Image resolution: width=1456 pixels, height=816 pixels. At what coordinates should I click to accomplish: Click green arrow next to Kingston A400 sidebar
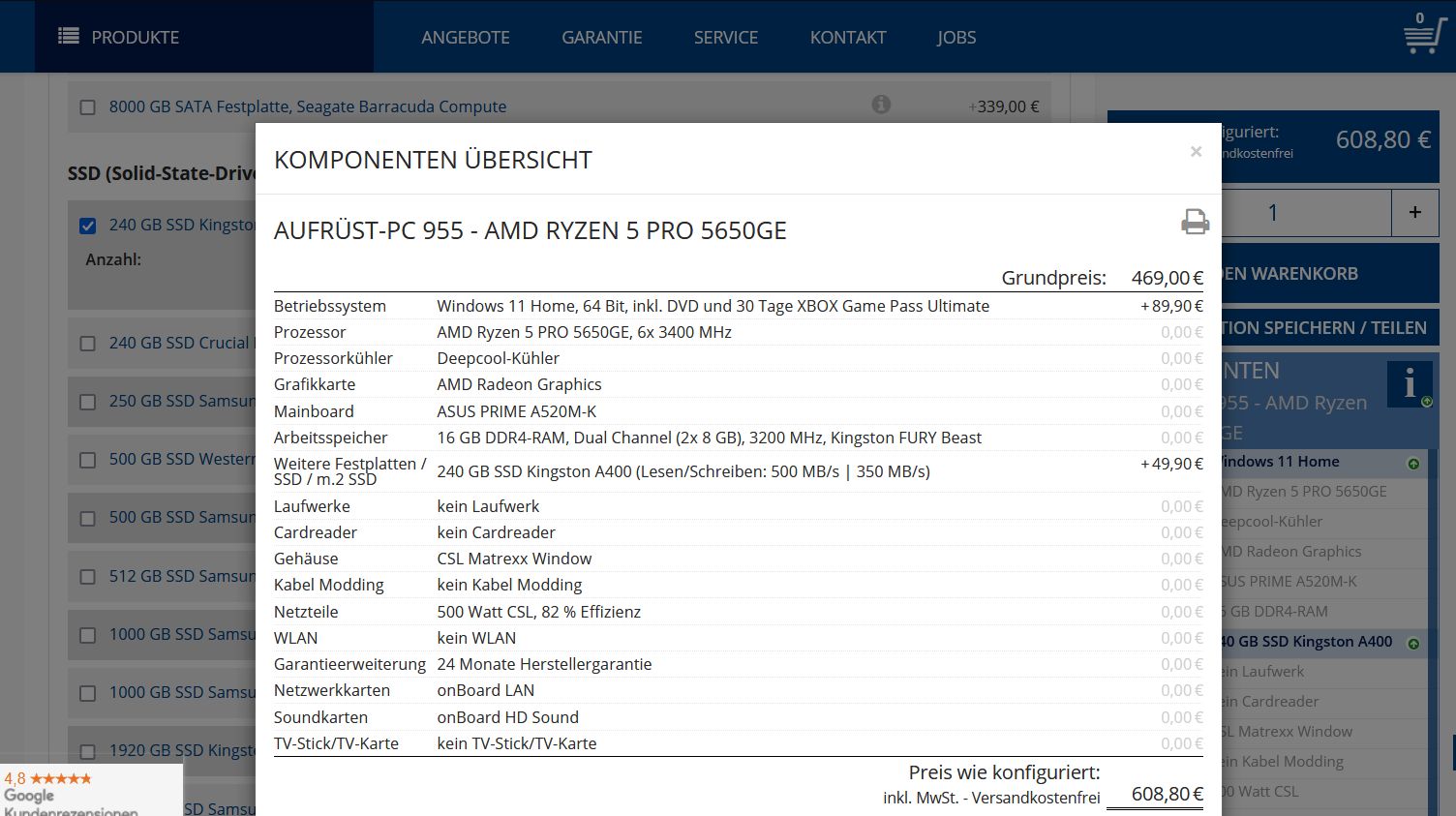[x=1413, y=644]
